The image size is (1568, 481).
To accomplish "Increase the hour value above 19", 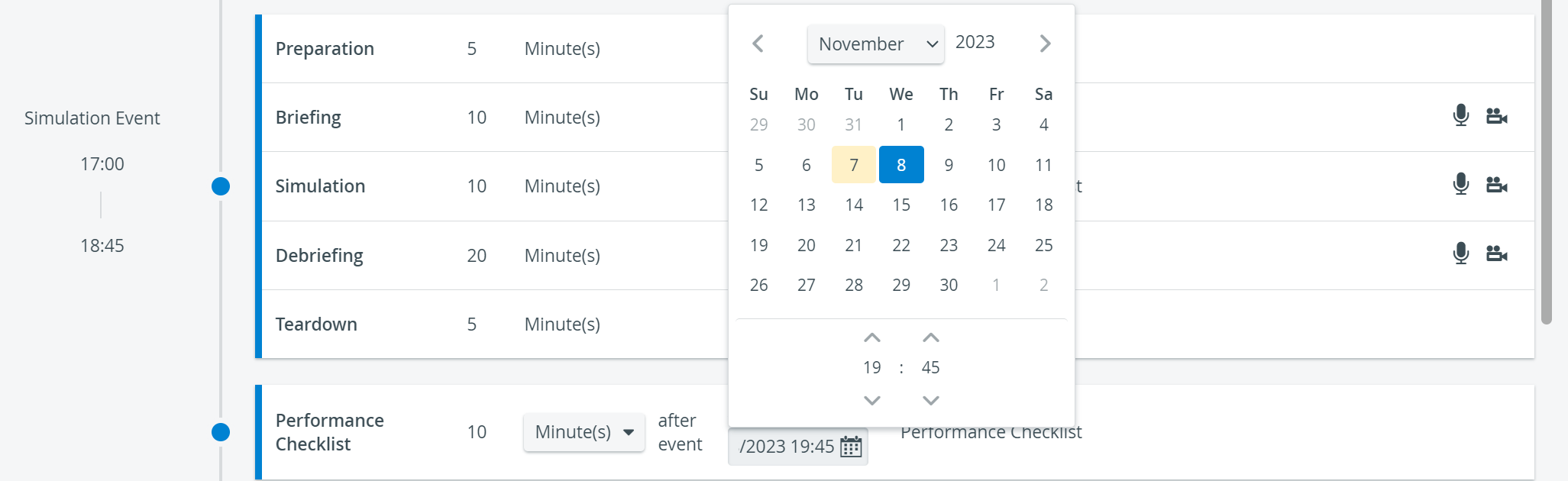I will (x=872, y=337).
